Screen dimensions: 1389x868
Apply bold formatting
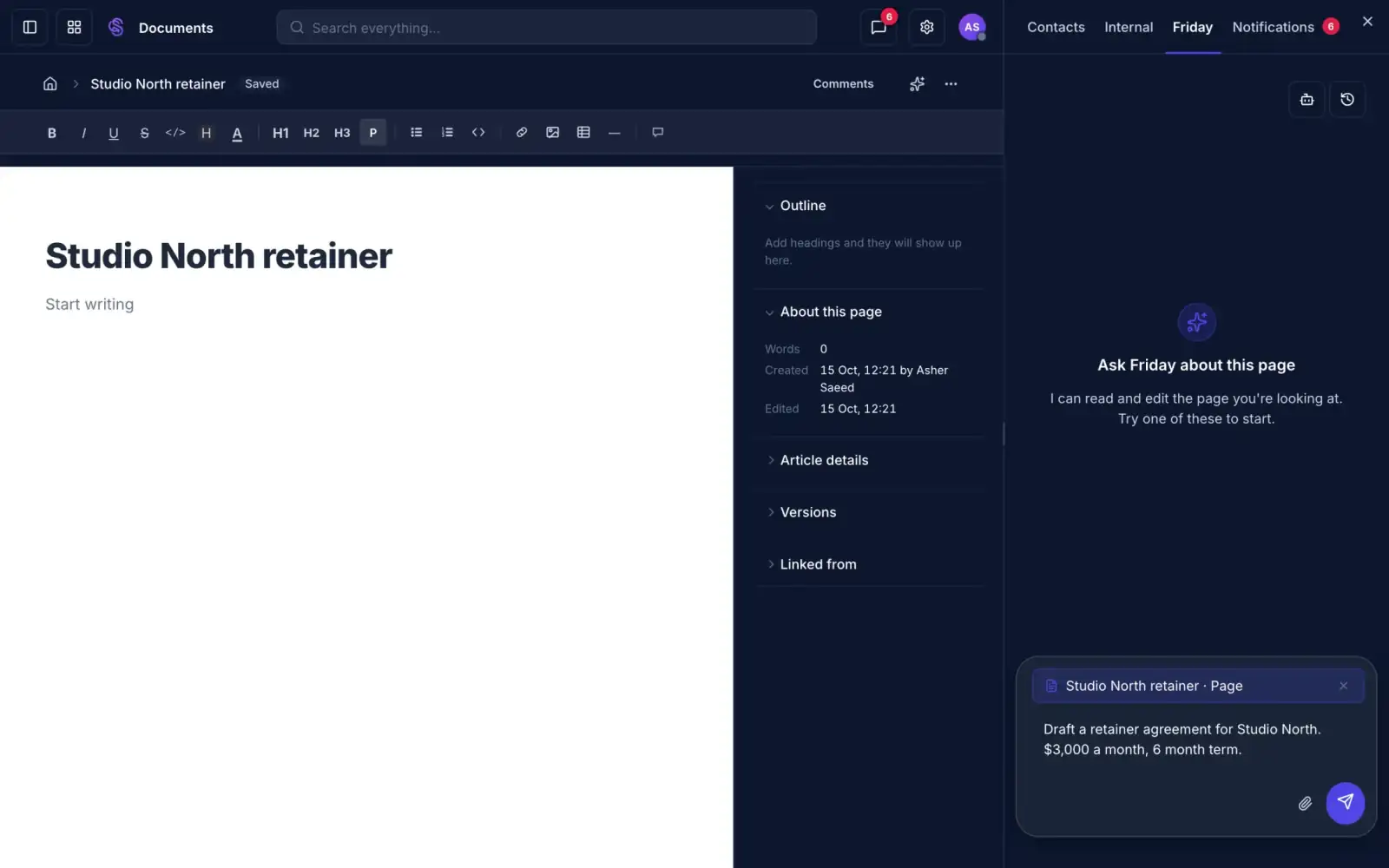point(52,133)
